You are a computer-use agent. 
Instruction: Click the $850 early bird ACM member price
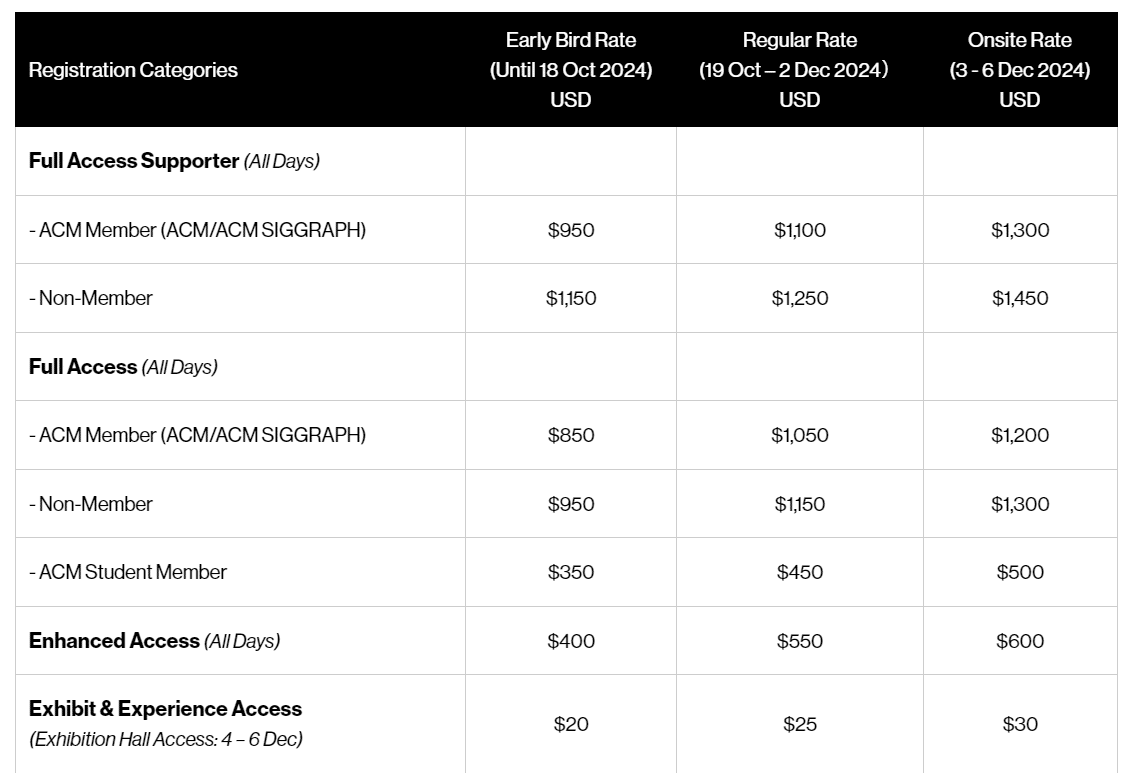click(571, 435)
